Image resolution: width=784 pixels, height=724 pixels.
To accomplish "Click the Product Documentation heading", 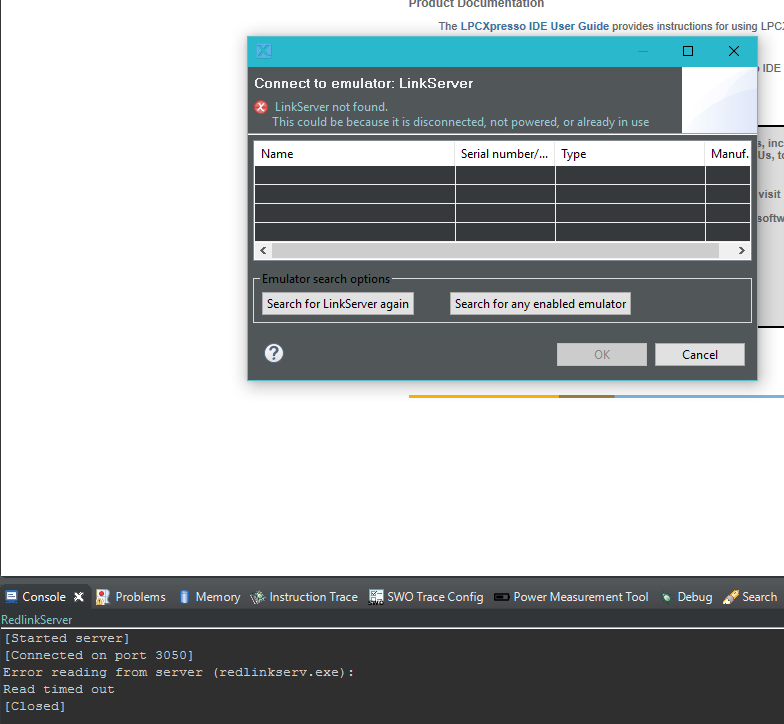I will pos(476,4).
